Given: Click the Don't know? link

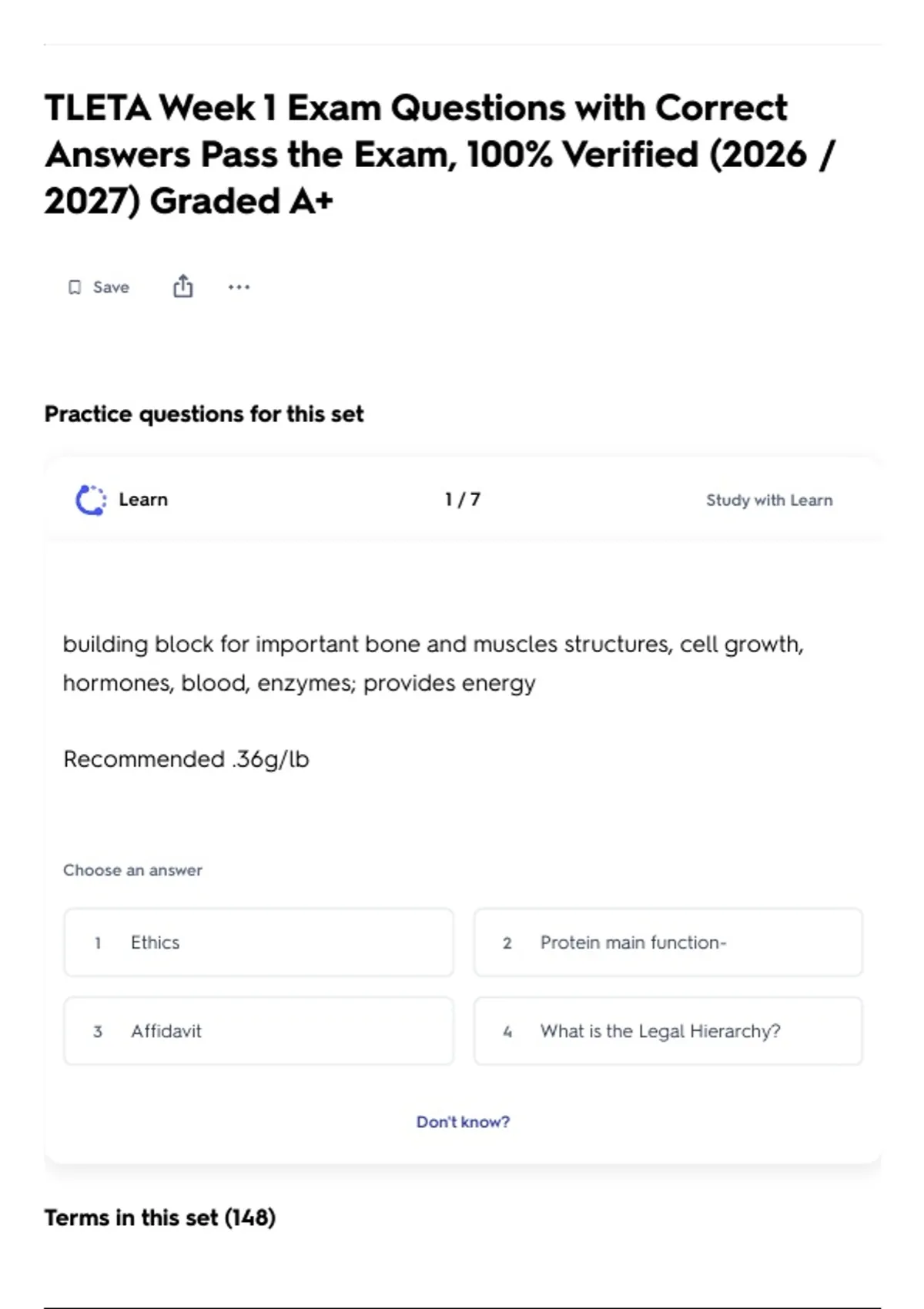Looking at the screenshot, I should [x=463, y=1122].
